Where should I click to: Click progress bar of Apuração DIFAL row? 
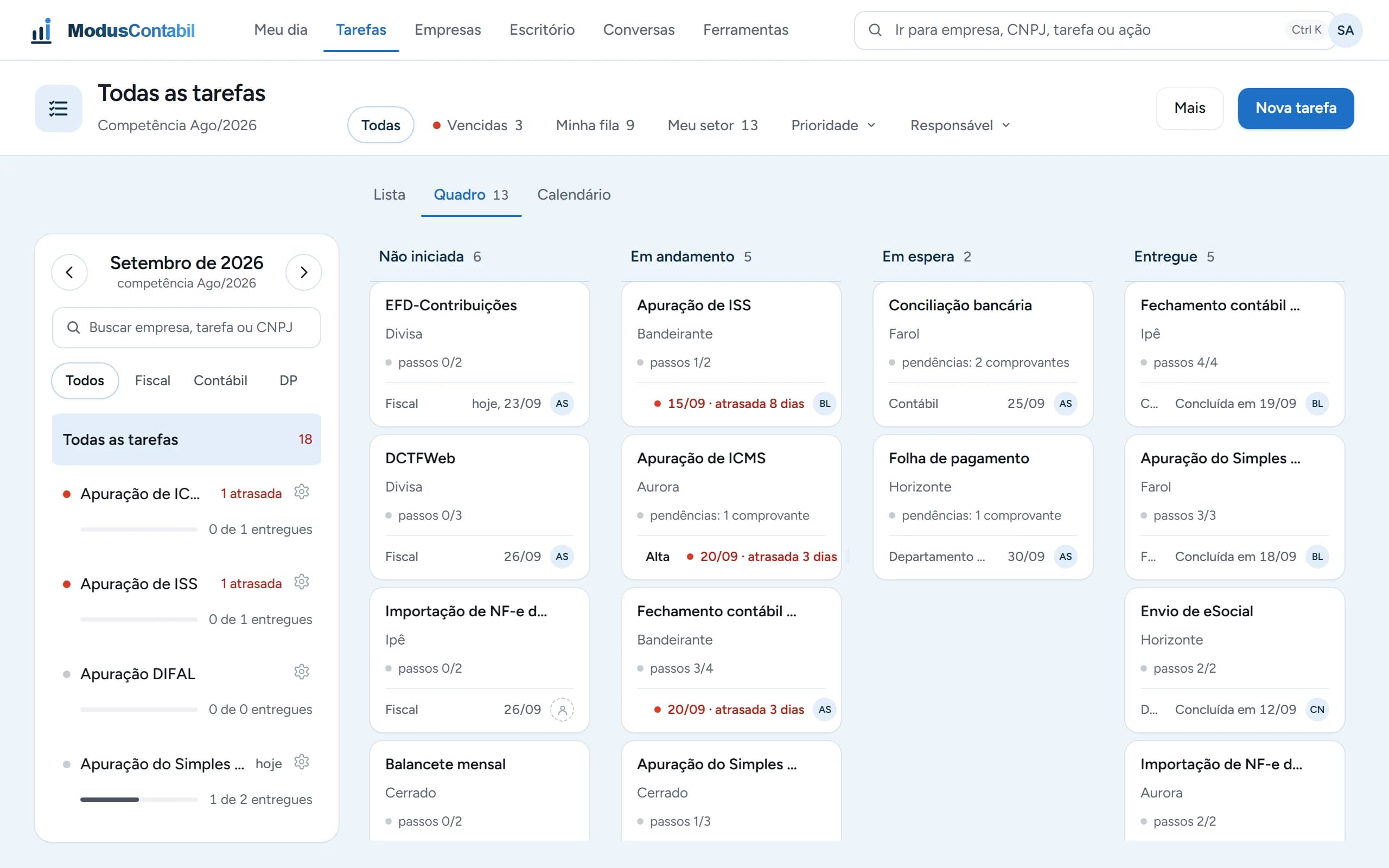coord(139,710)
